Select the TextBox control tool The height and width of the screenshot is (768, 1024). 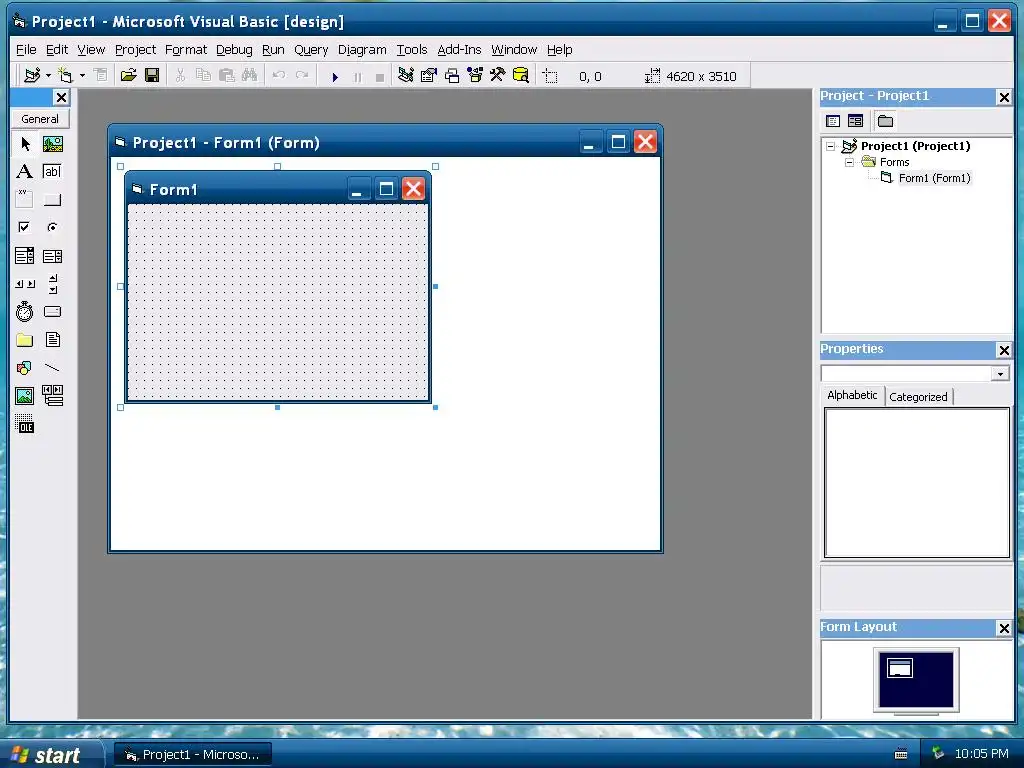pos(53,172)
